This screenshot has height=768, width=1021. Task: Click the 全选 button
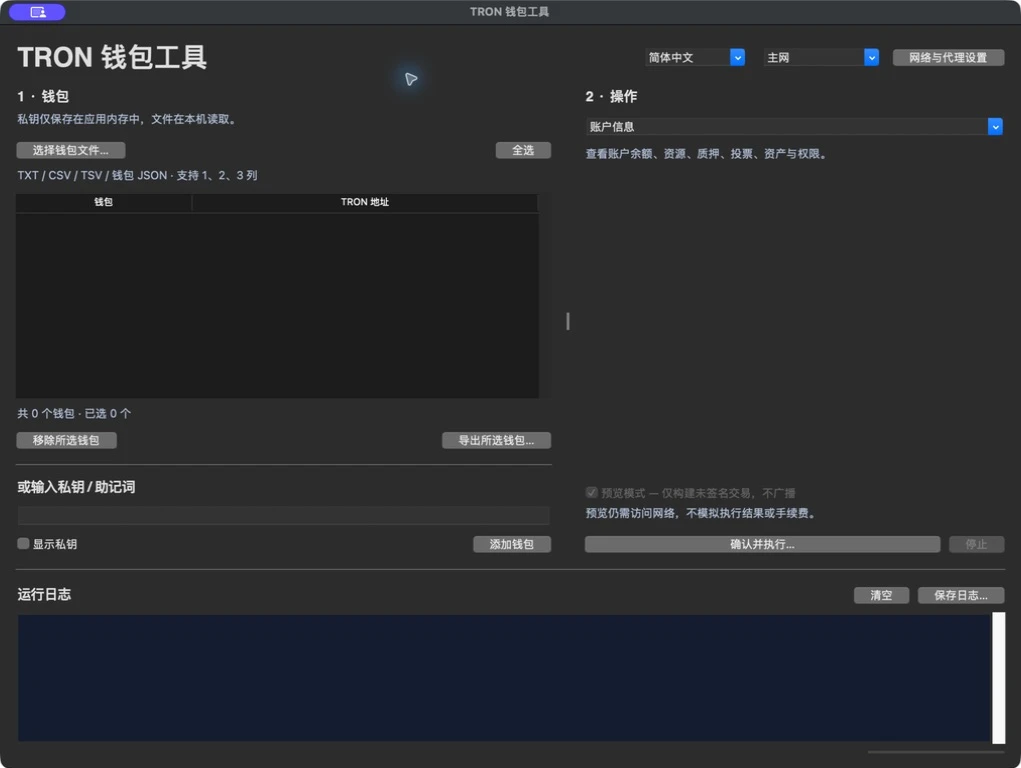[523, 150]
